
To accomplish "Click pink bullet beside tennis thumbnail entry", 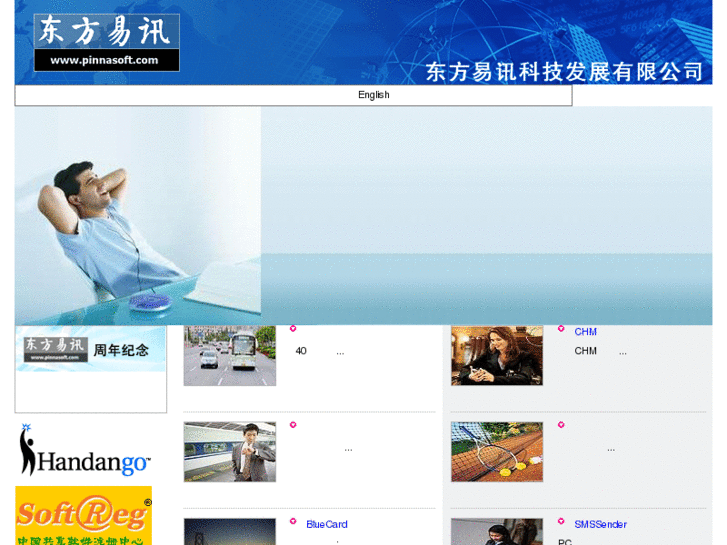I will 561,425.
